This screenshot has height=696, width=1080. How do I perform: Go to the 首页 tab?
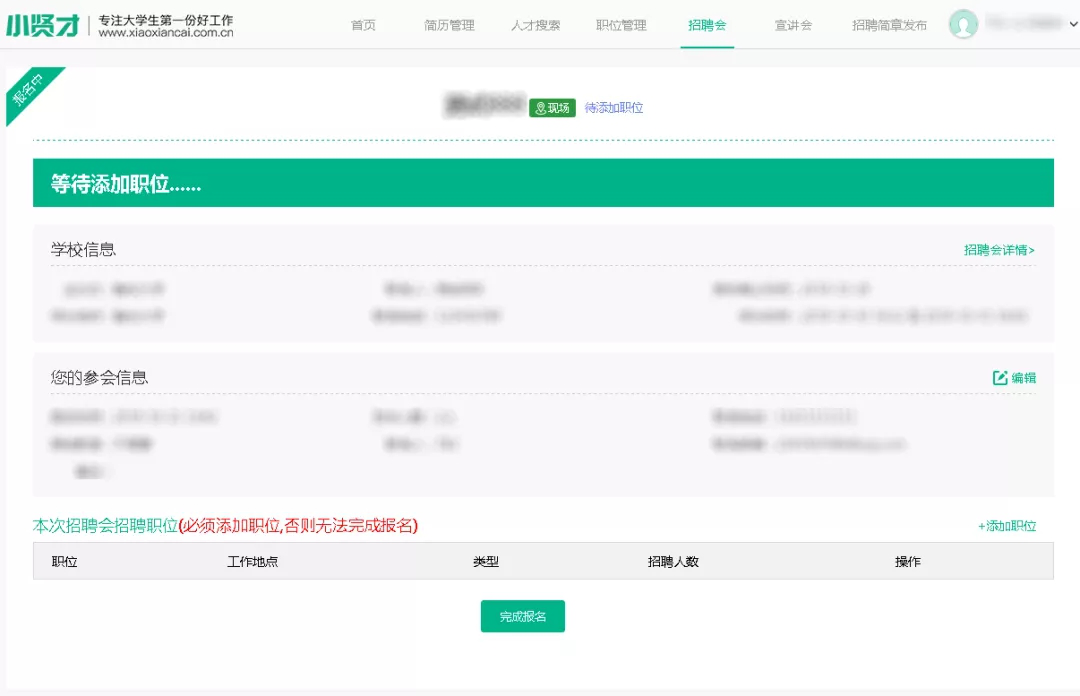[363, 25]
